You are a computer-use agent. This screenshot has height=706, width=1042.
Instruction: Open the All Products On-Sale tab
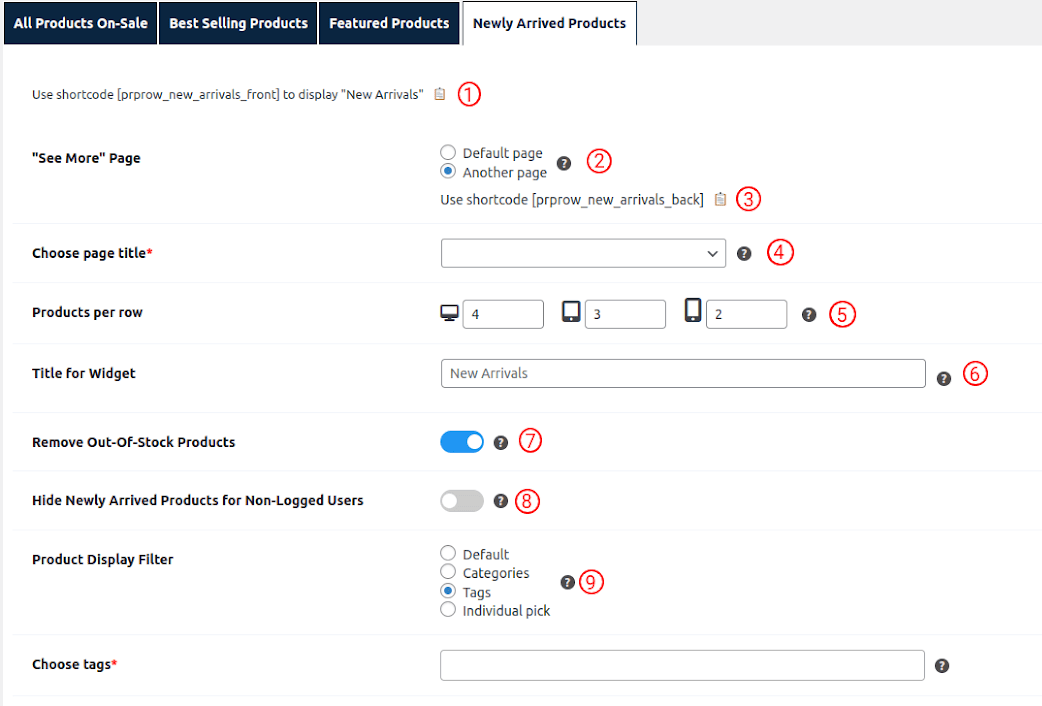tap(80, 23)
